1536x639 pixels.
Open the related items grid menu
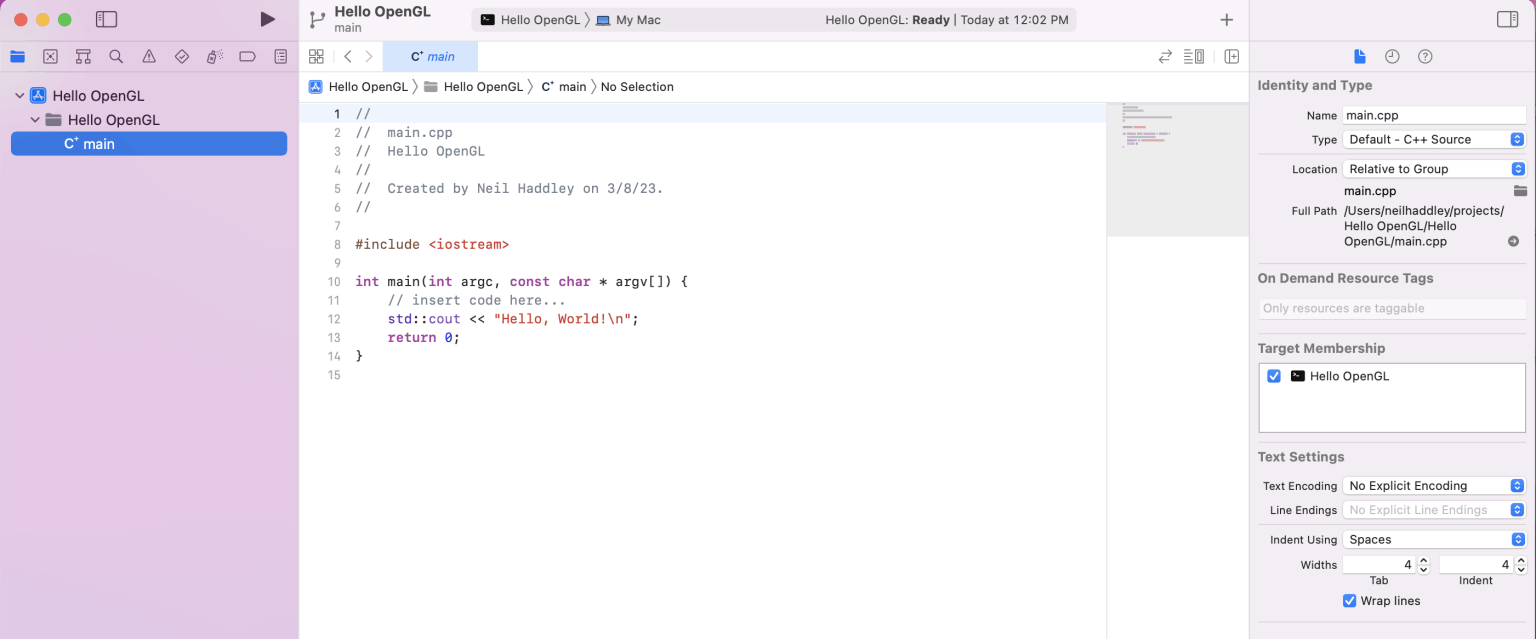[x=316, y=57]
